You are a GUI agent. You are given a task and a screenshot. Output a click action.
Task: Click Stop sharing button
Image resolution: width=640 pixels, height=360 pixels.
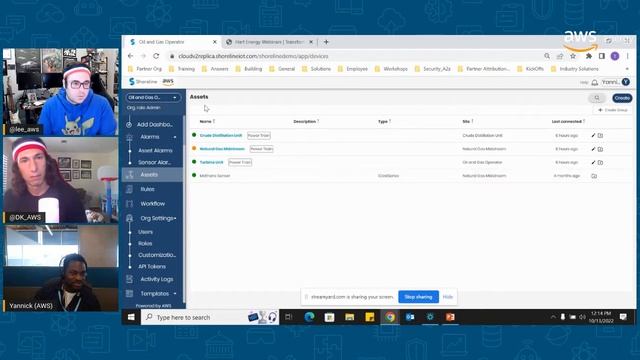tap(418, 297)
